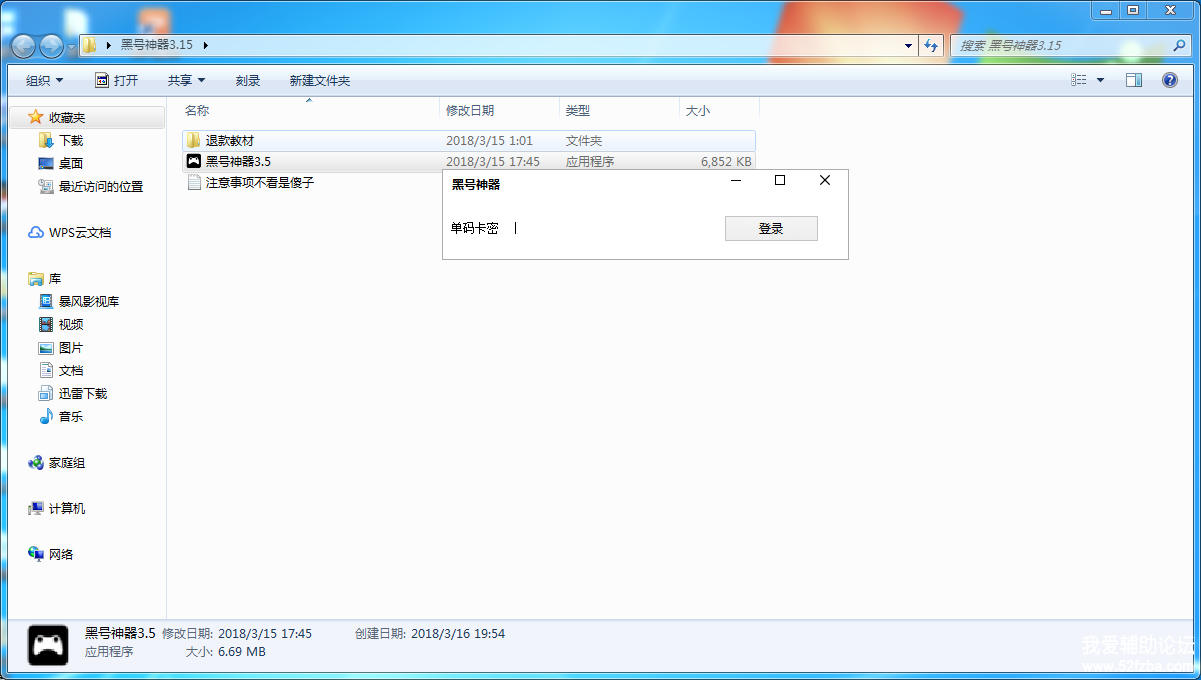Image resolution: width=1201 pixels, height=680 pixels.
Task: Click the 6,852 KB size cell
Action: pyautogui.click(x=726, y=161)
